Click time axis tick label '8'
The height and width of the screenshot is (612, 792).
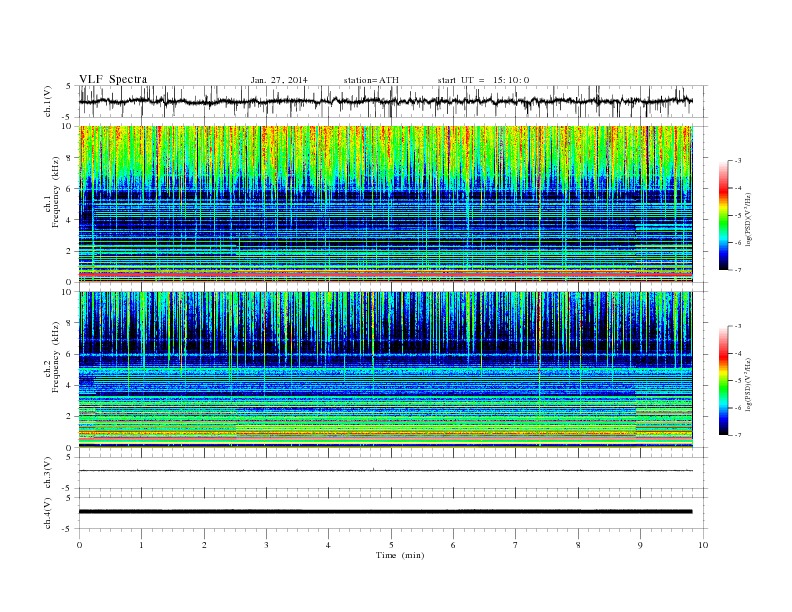(578, 545)
